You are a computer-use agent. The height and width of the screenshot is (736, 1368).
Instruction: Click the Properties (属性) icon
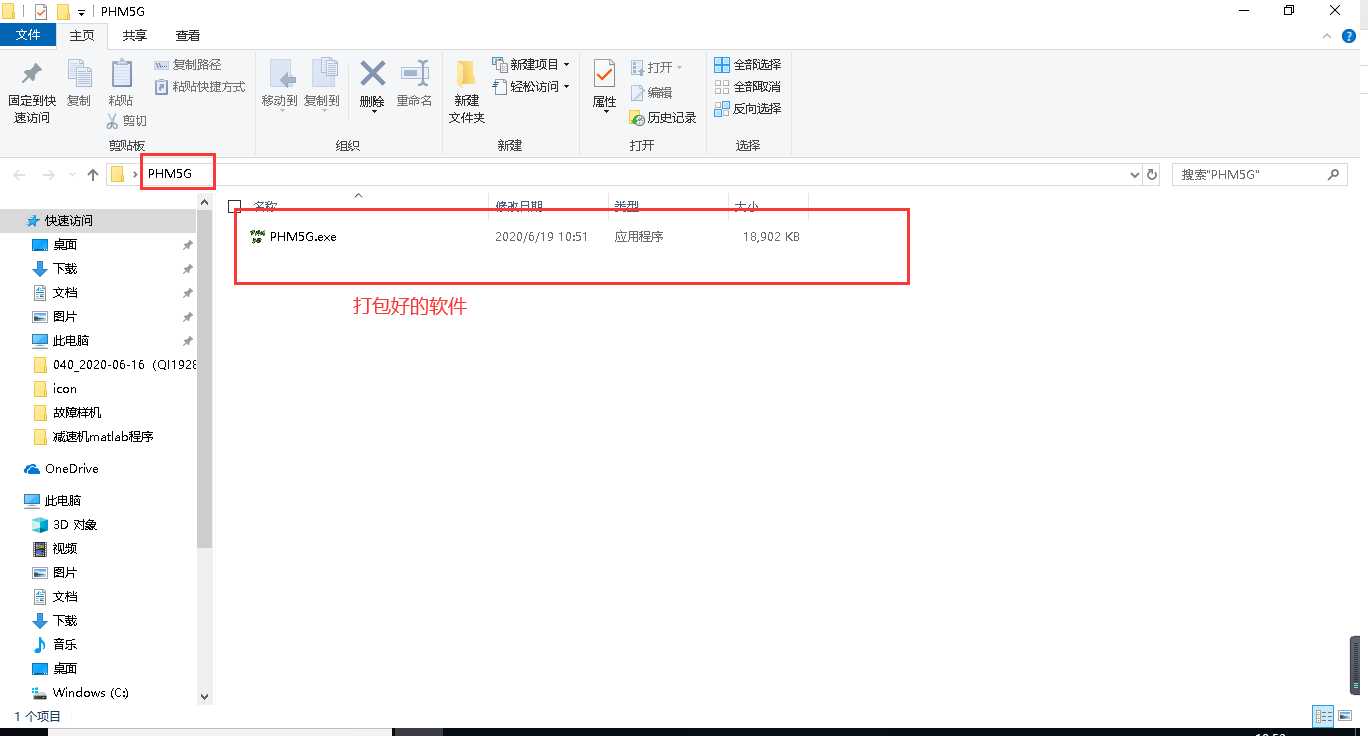(x=604, y=74)
